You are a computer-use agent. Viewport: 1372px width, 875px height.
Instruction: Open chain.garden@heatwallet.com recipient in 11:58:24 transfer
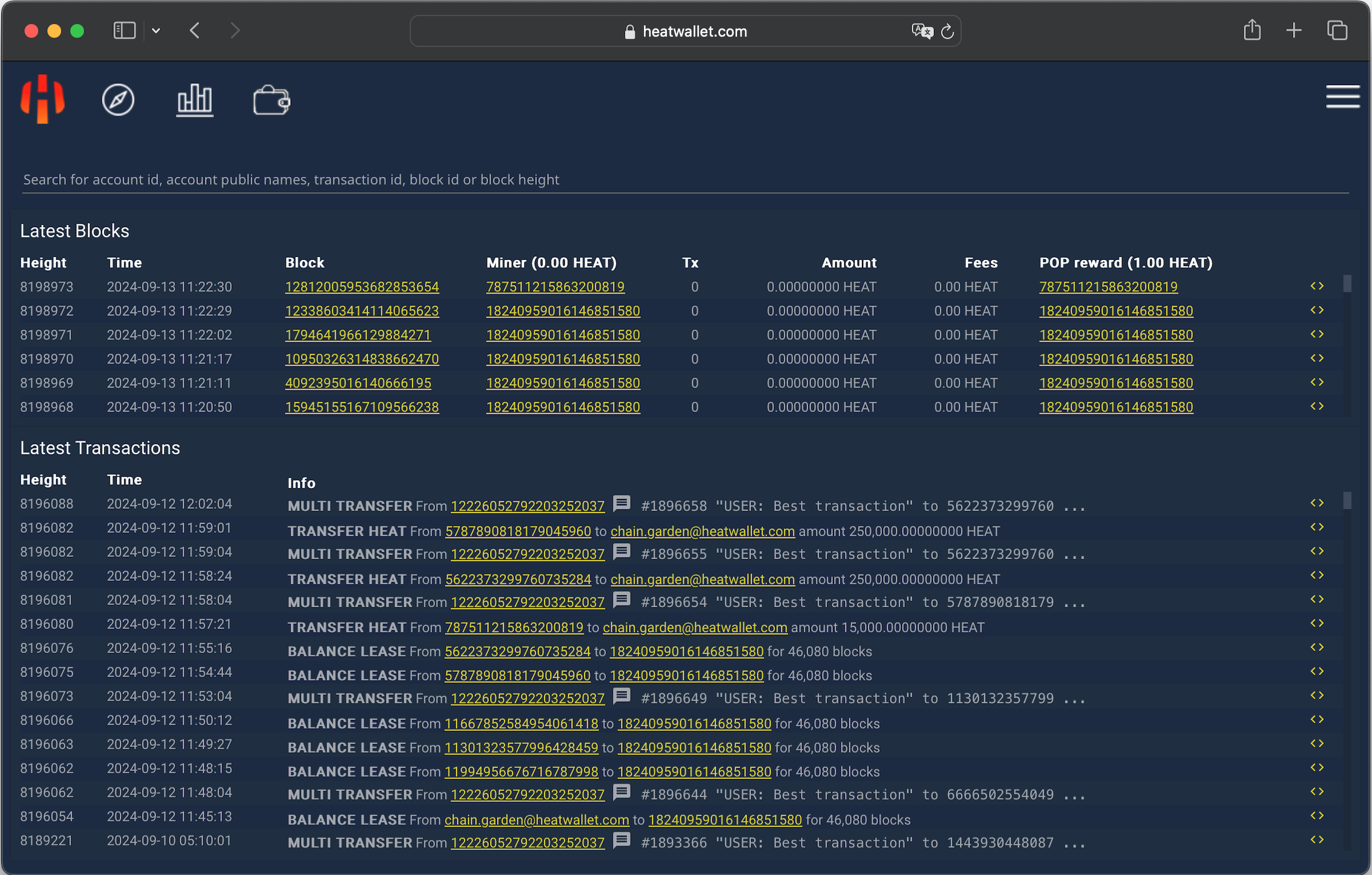pyautogui.click(x=702, y=579)
